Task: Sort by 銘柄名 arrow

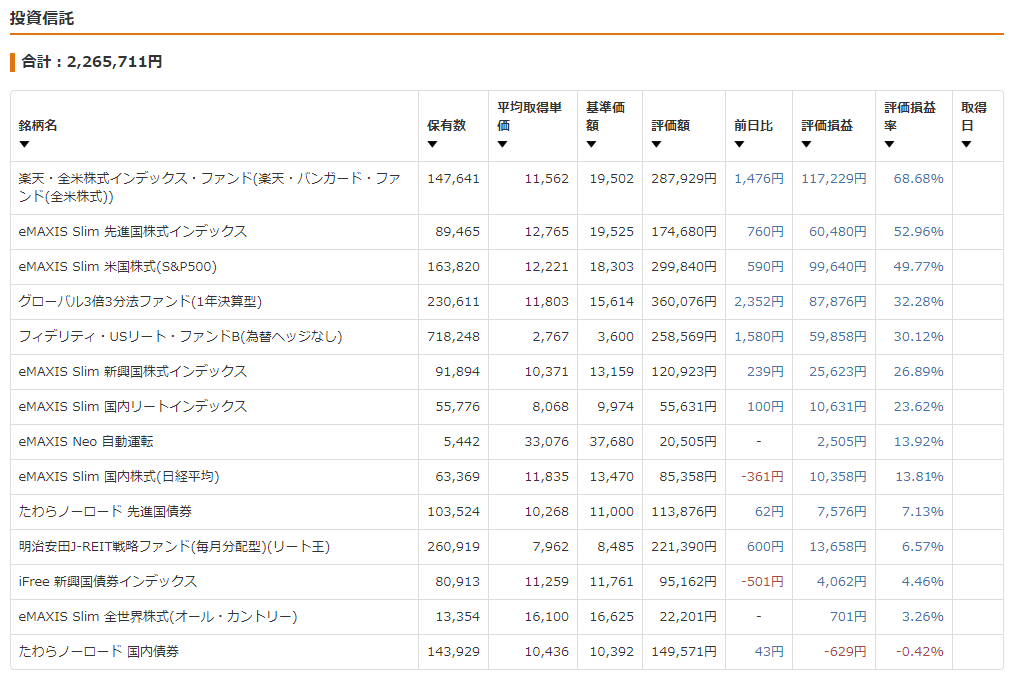Action: [25, 144]
